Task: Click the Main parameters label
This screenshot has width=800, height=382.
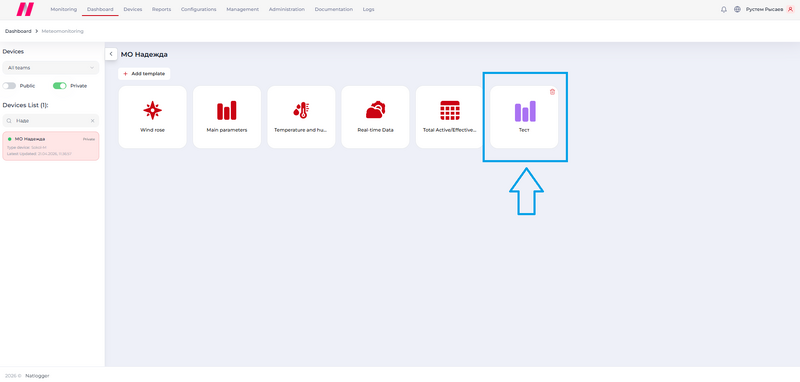Action: pos(227,130)
